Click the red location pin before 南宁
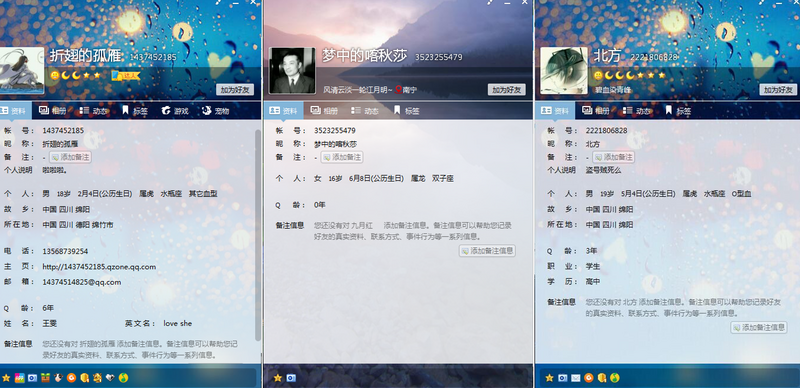Image resolution: width=800 pixels, height=388 pixels. (398, 89)
